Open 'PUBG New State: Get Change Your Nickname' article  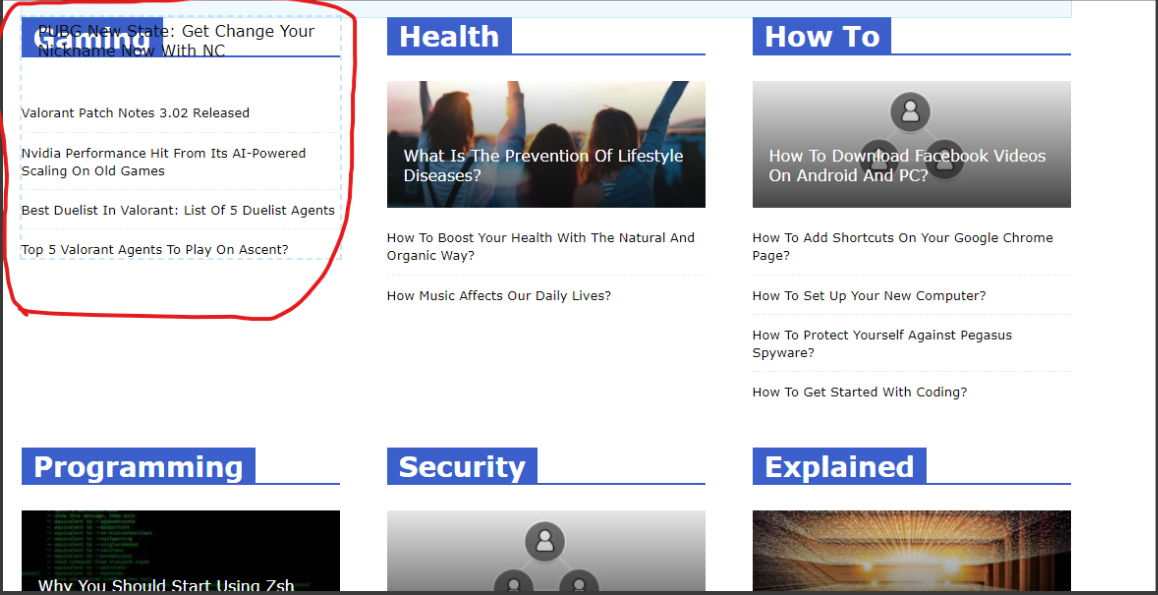click(x=177, y=41)
